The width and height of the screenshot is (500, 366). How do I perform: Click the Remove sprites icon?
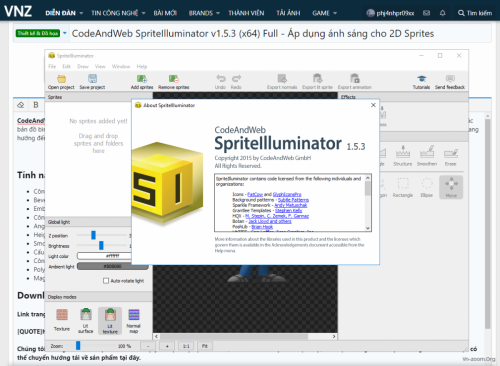[174, 79]
